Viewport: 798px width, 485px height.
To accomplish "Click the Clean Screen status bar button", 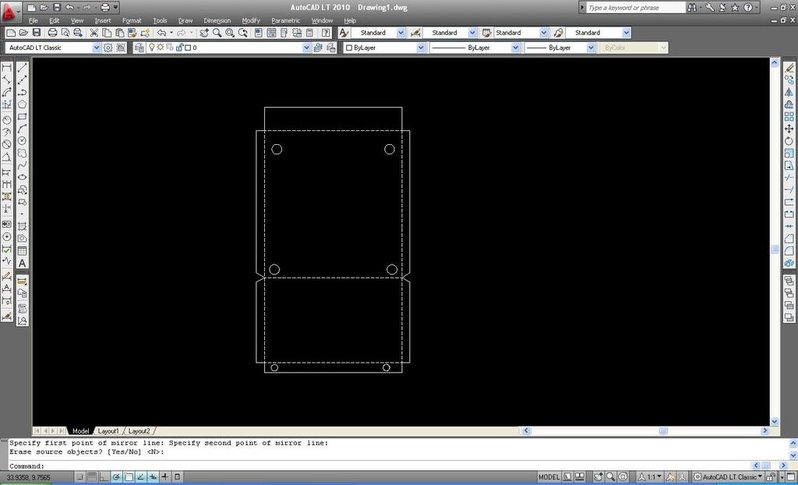I will point(791,477).
